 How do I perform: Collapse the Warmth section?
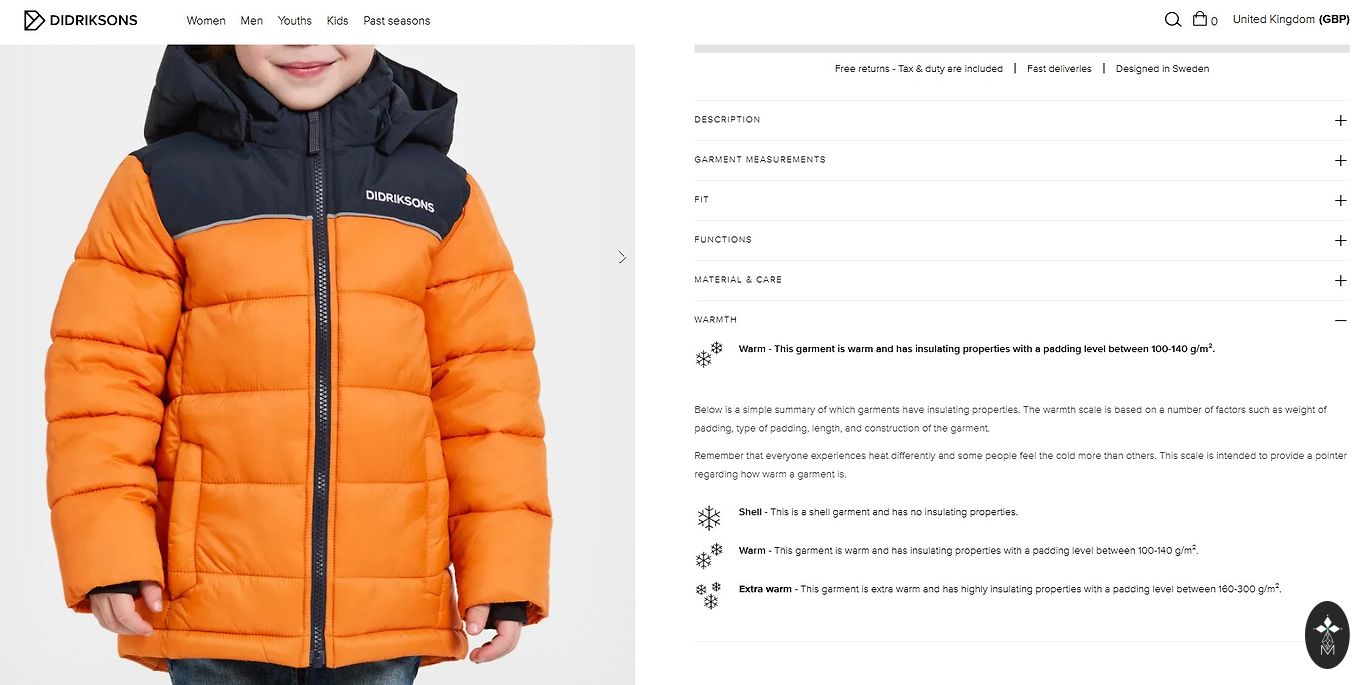(1021, 320)
